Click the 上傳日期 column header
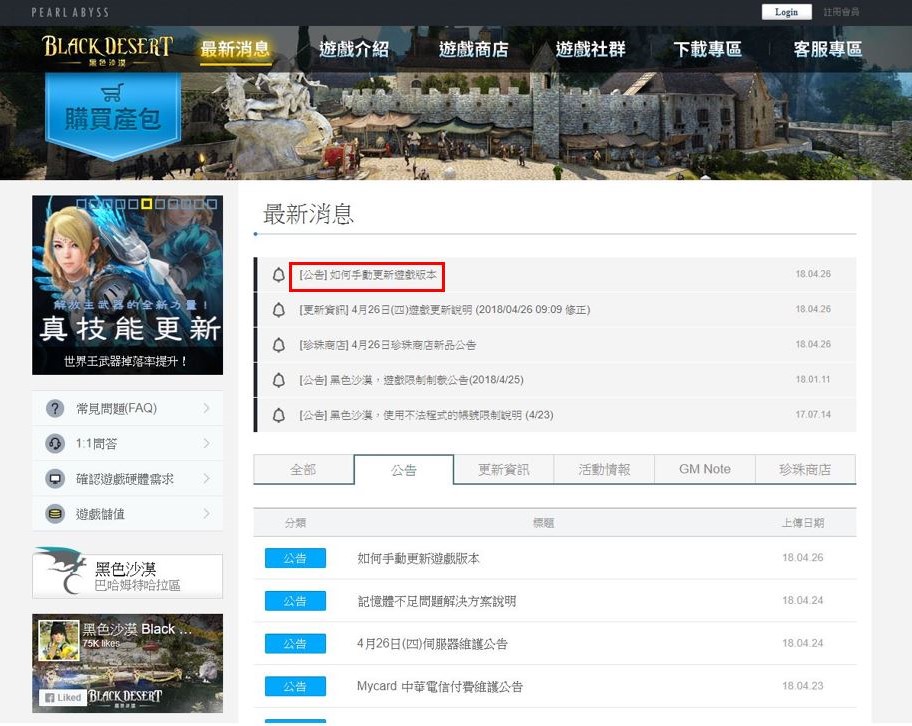This screenshot has height=726, width=912. [x=803, y=523]
